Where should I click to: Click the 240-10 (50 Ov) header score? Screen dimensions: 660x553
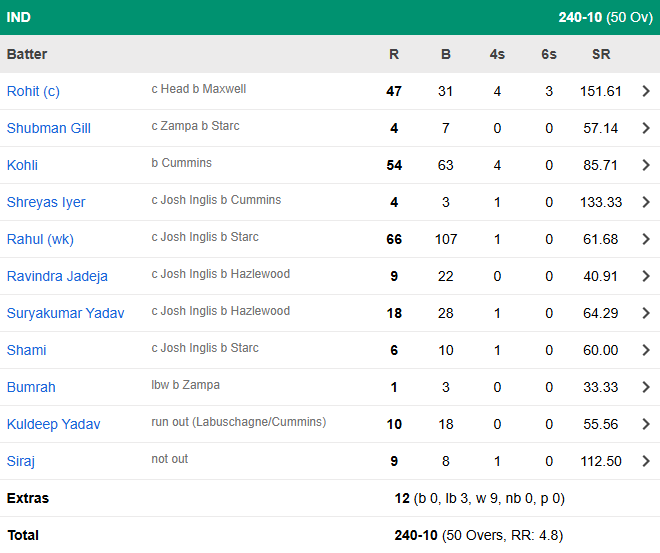606,17
